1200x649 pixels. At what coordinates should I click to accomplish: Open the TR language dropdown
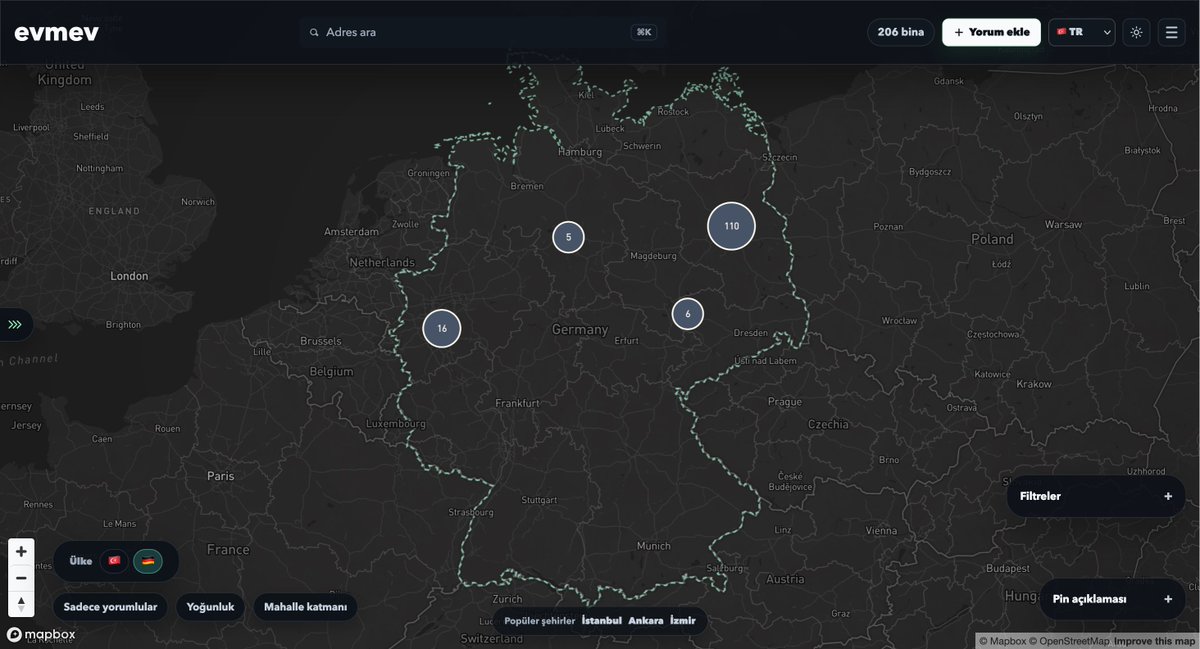1081,32
